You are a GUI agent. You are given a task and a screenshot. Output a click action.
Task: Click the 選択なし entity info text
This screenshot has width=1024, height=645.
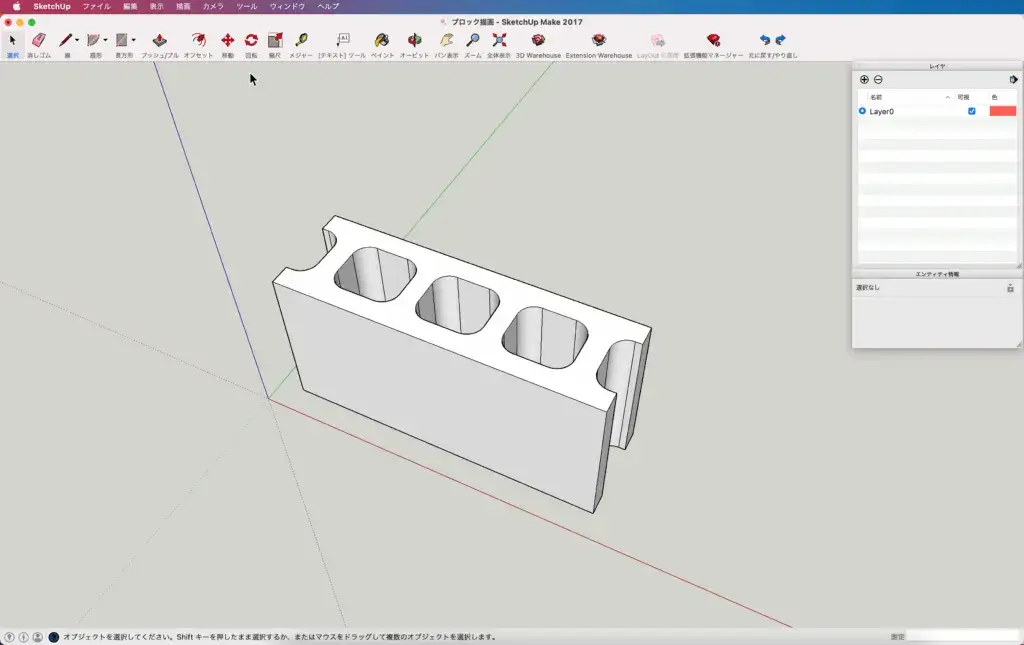868,287
